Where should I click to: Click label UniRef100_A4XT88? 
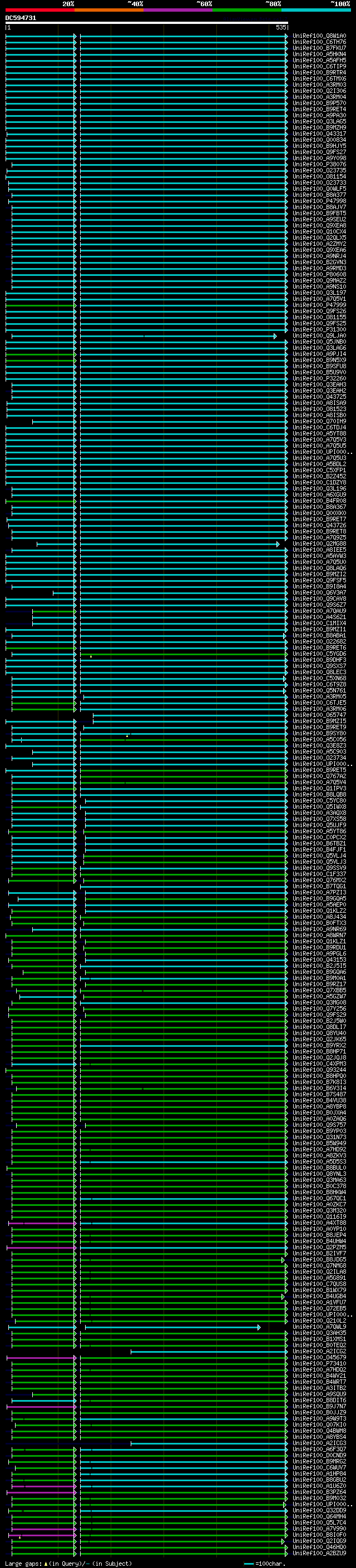click(x=319, y=1222)
